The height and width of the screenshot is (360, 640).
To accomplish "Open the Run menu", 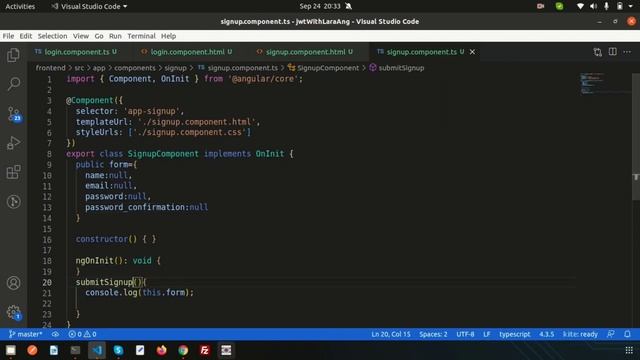I will click(115, 36).
